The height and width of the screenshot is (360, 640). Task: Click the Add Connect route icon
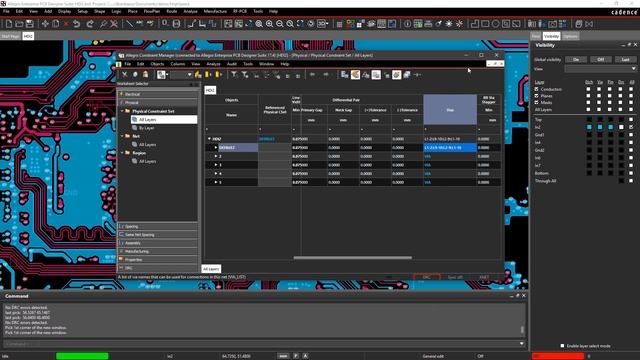(x=192, y=24)
